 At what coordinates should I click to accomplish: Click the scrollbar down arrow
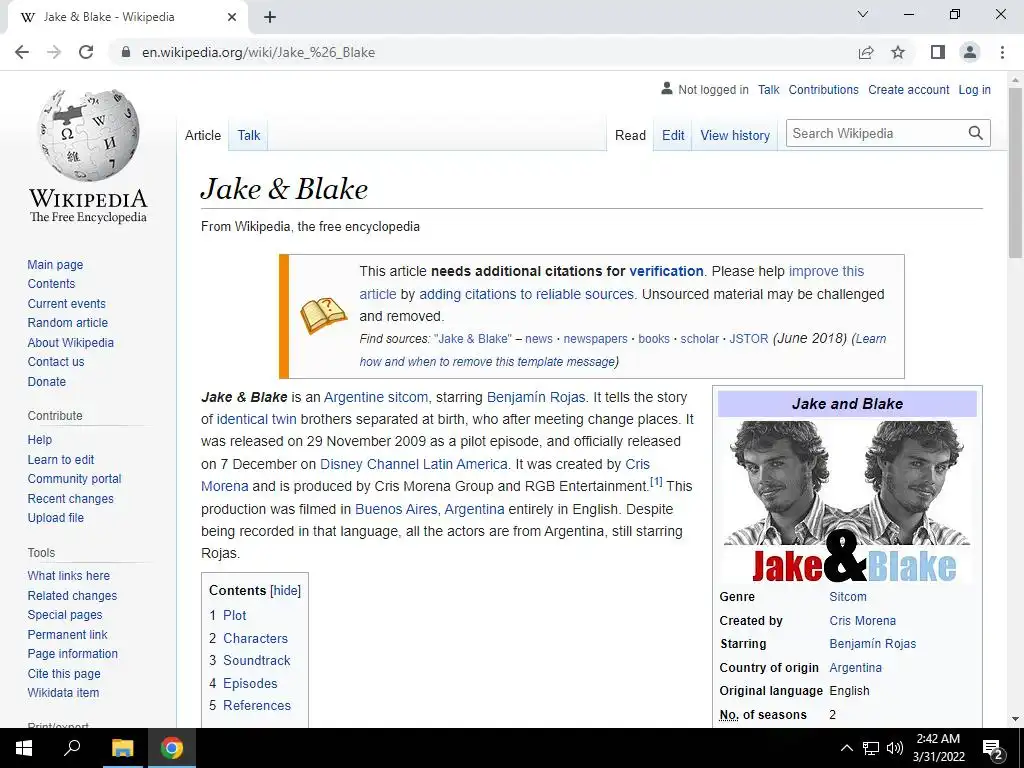(x=1015, y=719)
